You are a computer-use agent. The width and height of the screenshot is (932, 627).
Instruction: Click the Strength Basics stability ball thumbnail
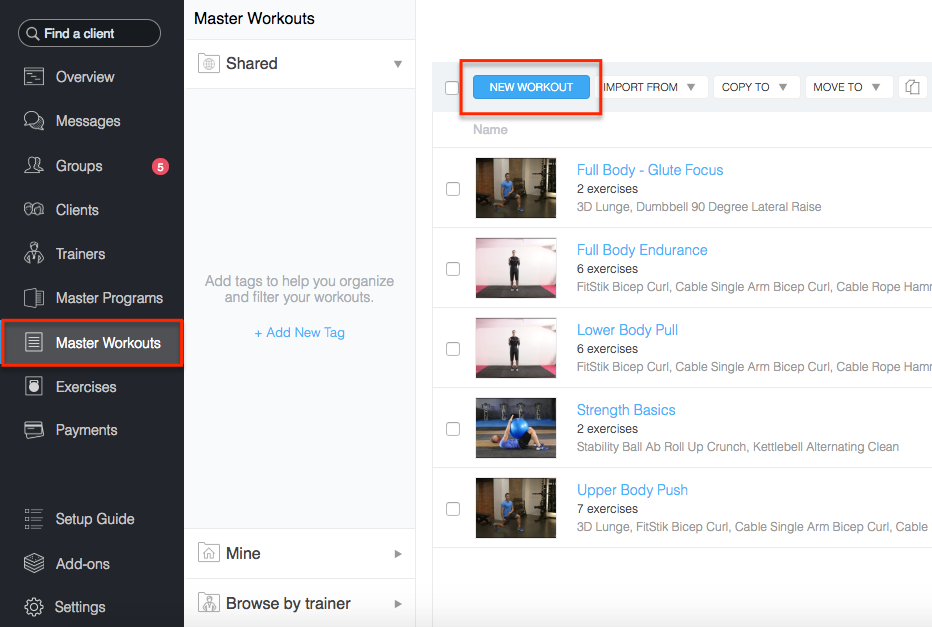516,428
